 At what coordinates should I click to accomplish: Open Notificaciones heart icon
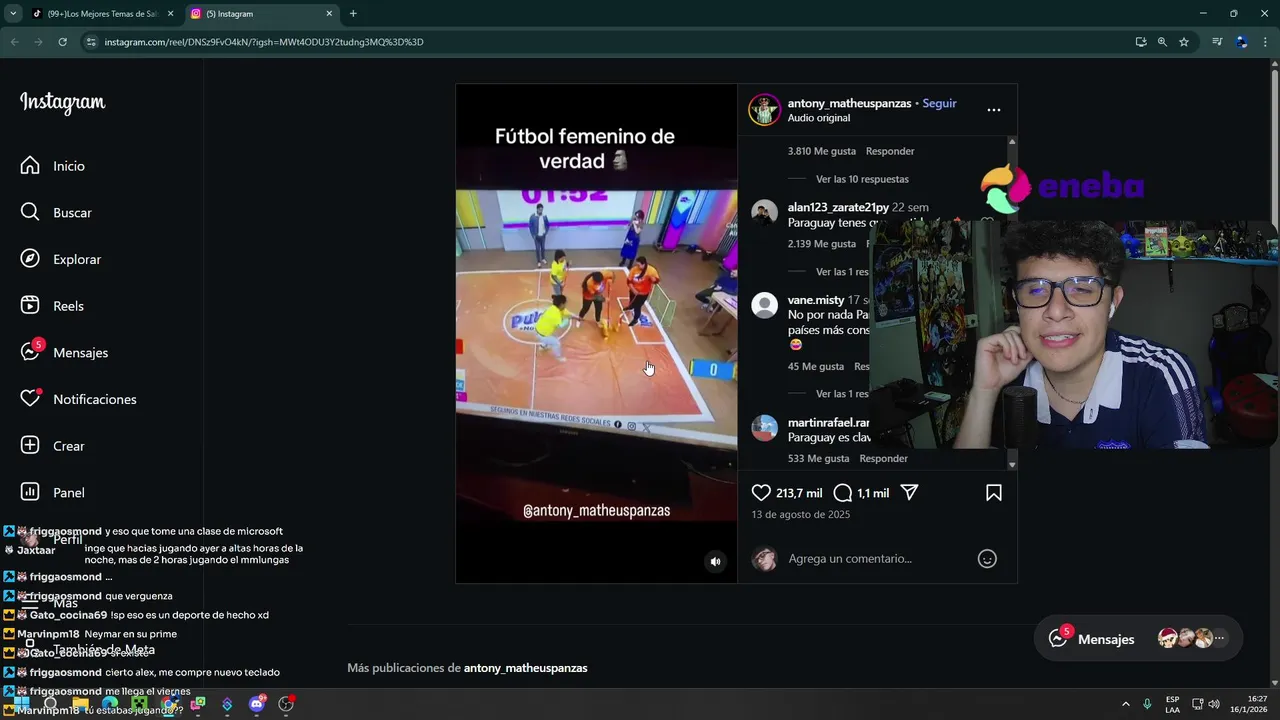pyautogui.click(x=30, y=399)
